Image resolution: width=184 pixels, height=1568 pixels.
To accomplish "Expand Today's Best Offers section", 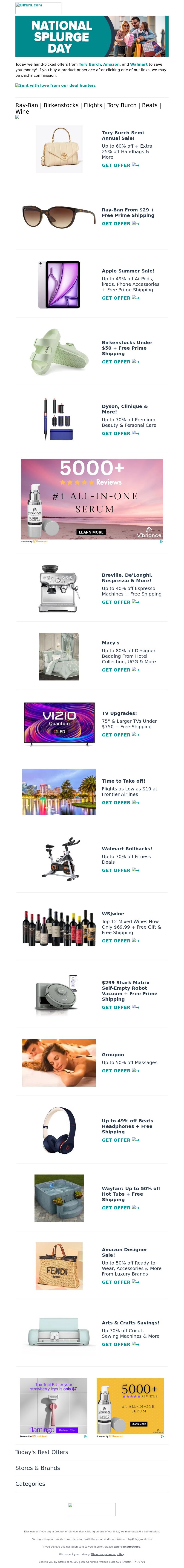I will click(41, 1452).
